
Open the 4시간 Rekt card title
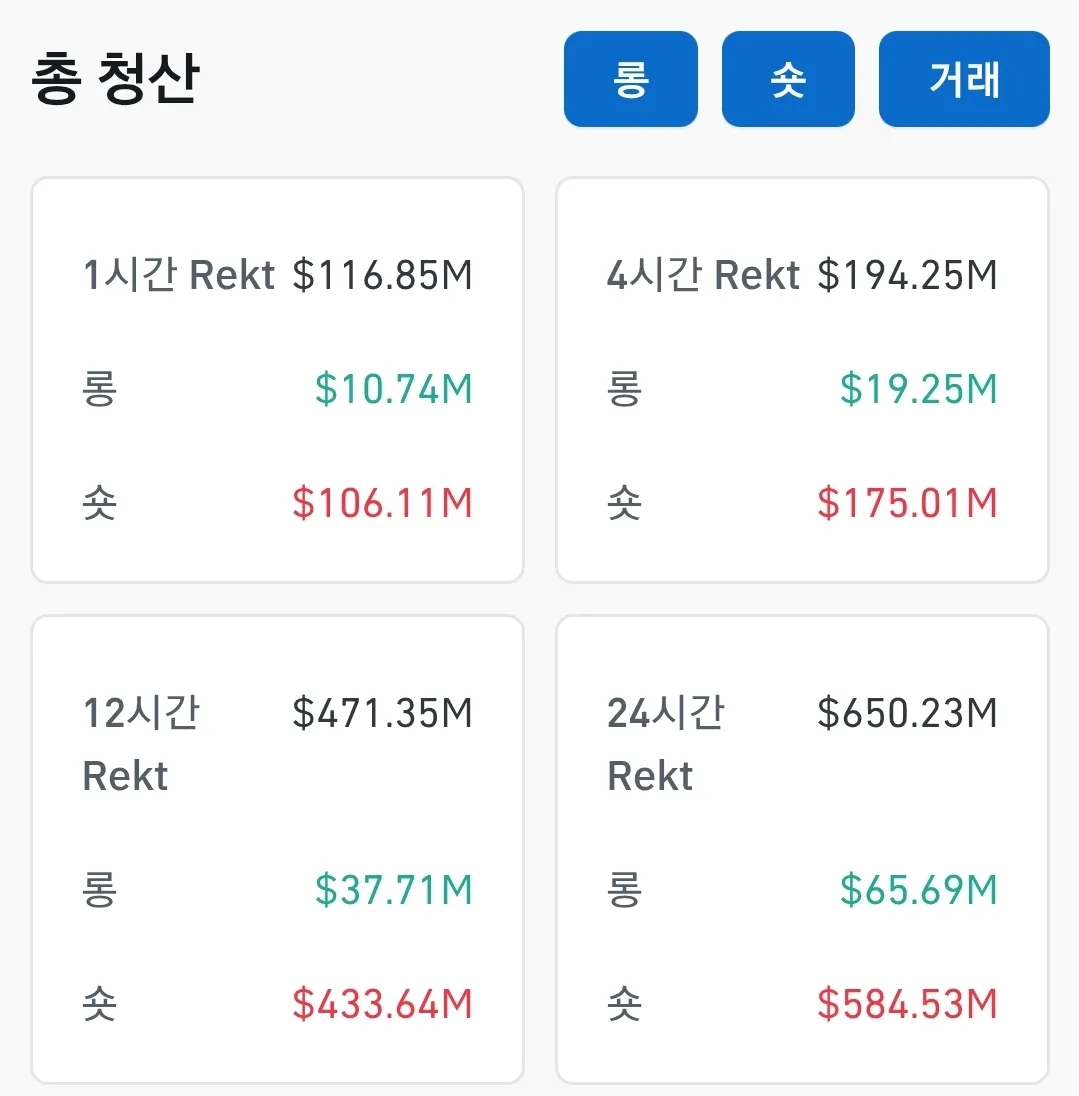(703, 275)
